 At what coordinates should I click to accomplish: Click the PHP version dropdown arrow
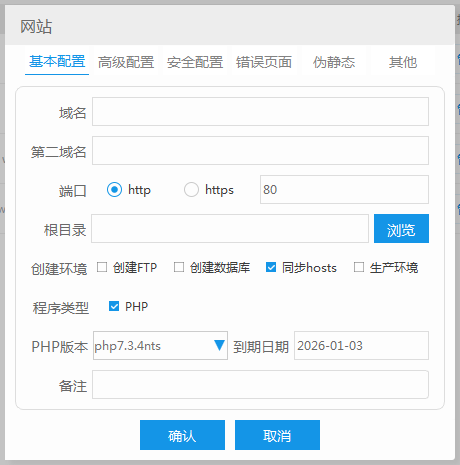[219, 345]
